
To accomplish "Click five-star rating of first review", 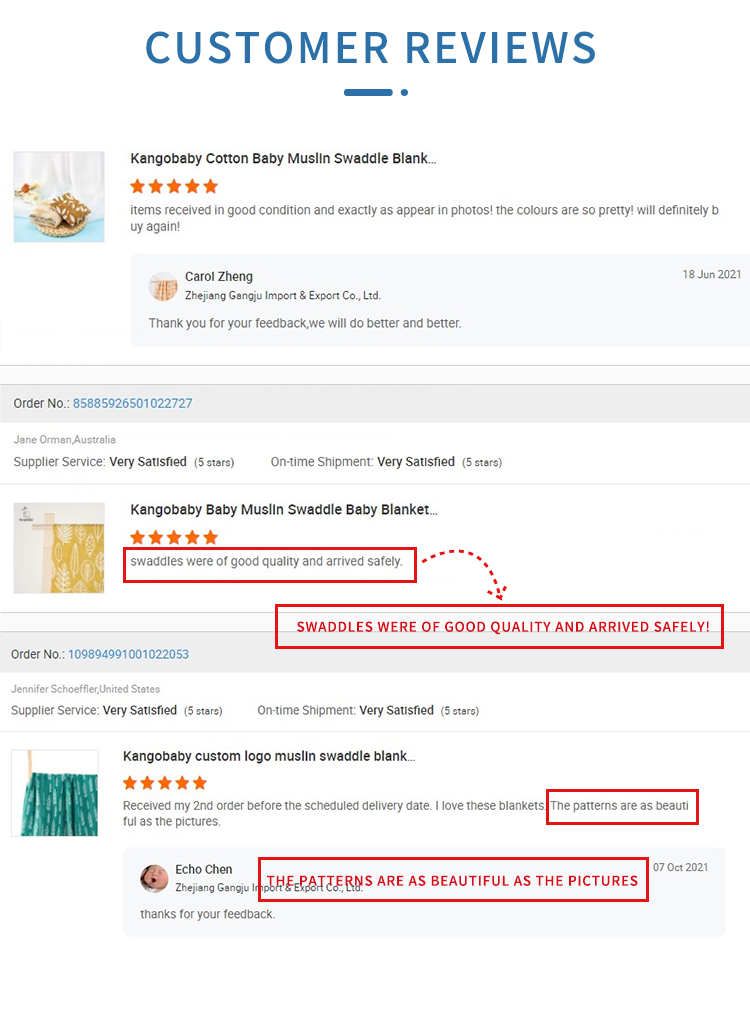I will click(174, 186).
